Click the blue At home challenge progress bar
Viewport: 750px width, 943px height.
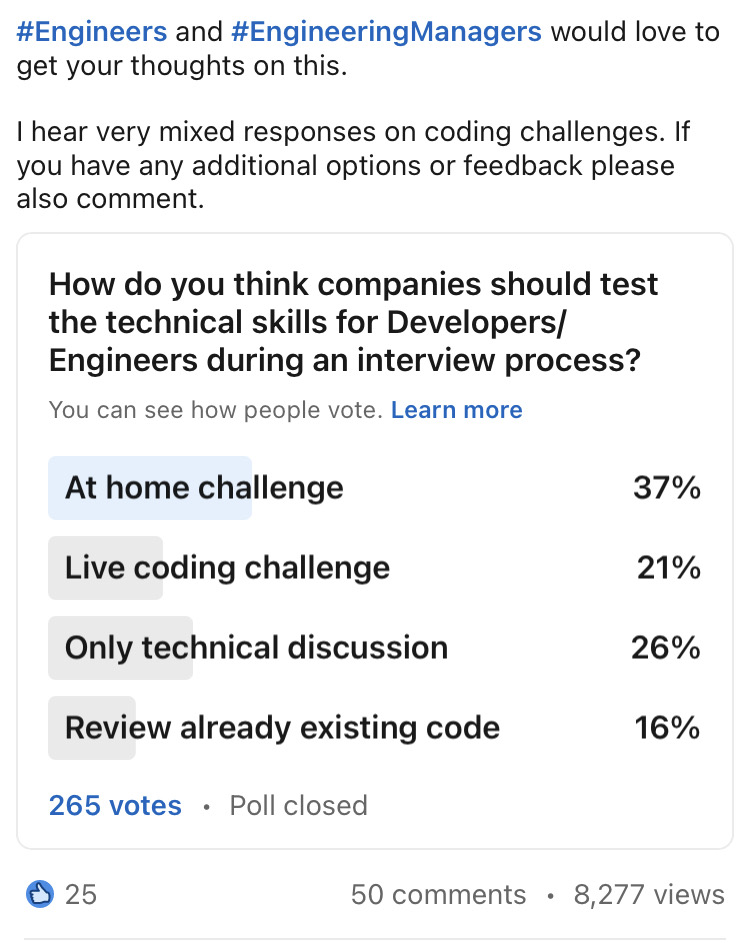[x=150, y=488]
